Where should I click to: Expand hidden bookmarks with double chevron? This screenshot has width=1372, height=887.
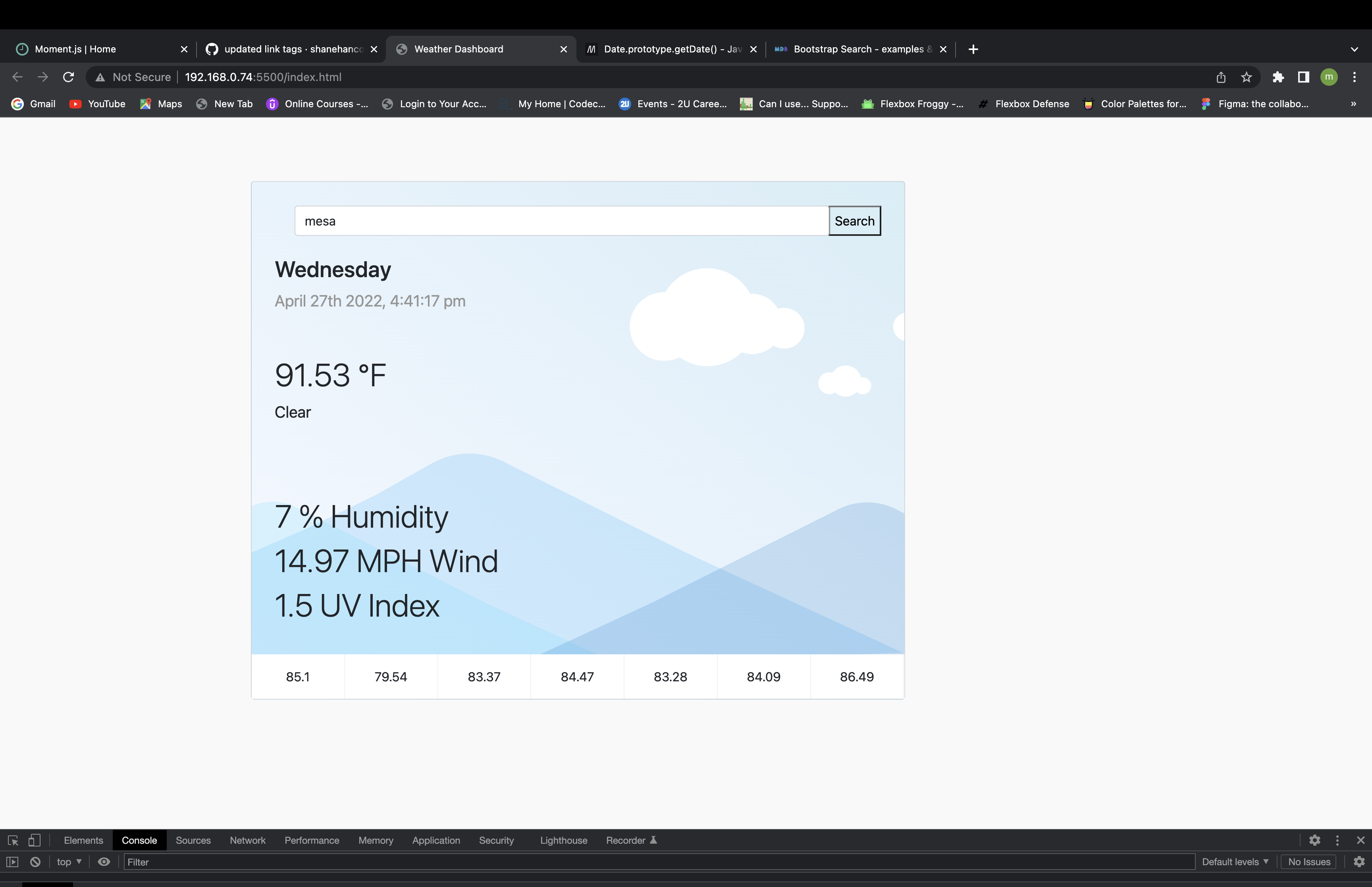point(1353,104)
